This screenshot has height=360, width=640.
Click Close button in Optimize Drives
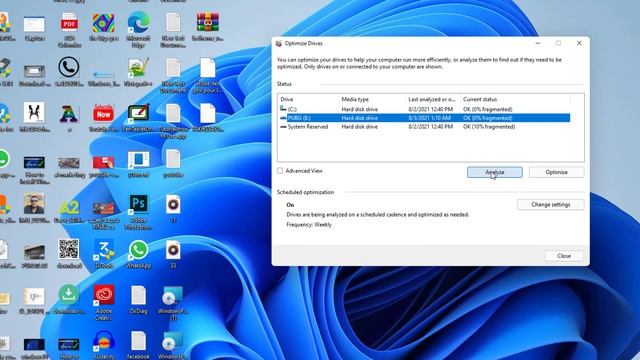click(564, 256)
